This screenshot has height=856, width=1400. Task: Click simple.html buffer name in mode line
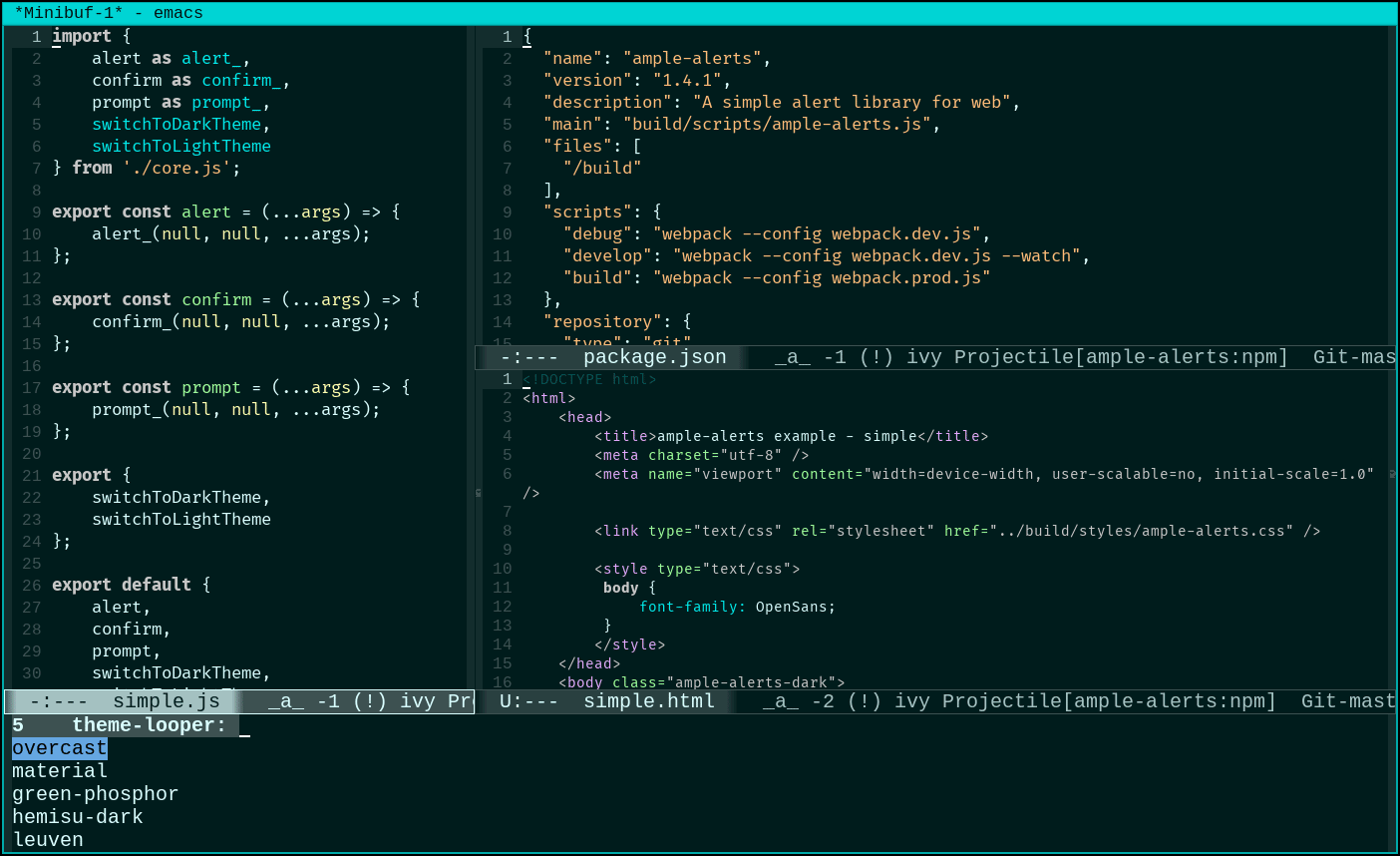(x=649, y=701)
